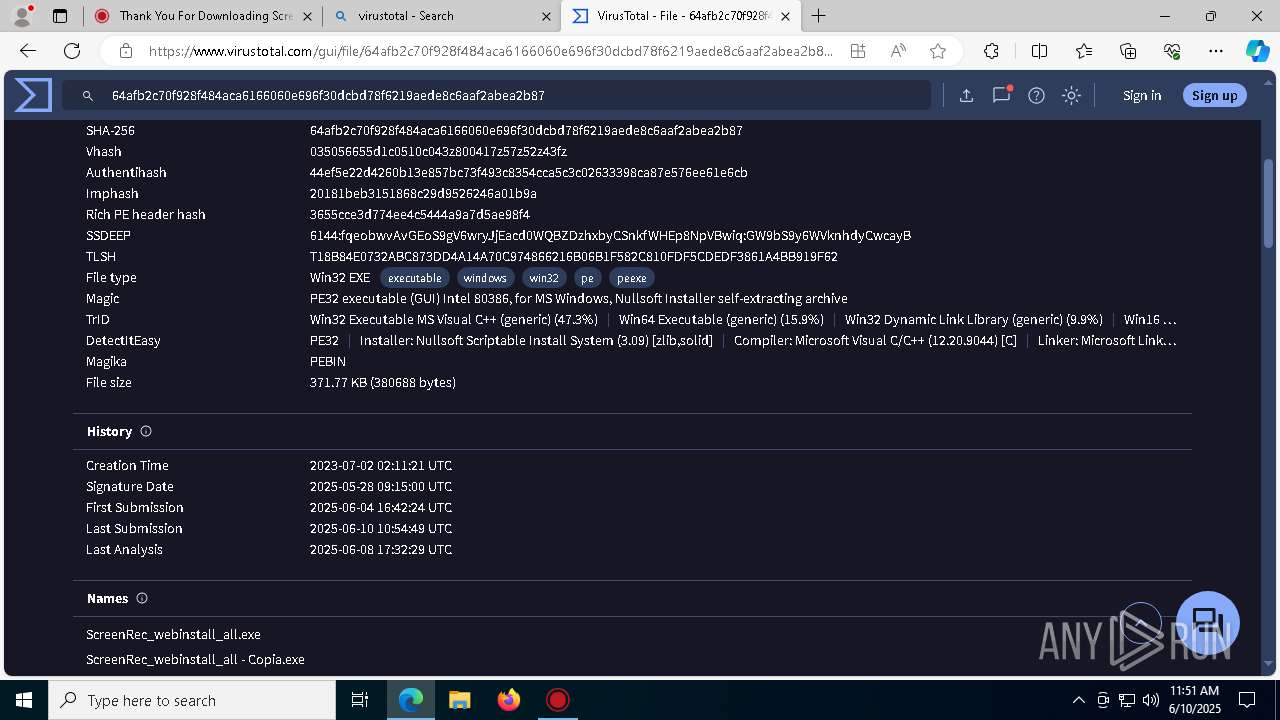This screenshot has height=720, width=1280.
Task: Click the page vertical scrollbar thumb
Action: [1269, 204]
